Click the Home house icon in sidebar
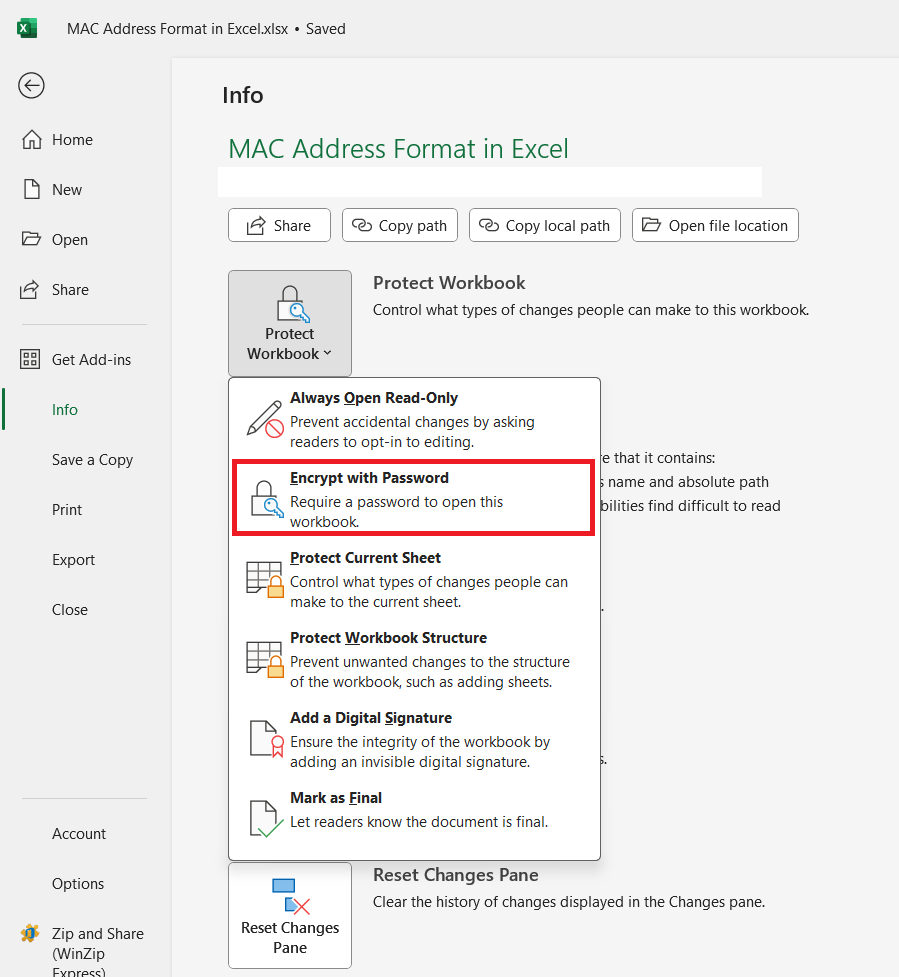Screen dimensions: 899x977 [x=32, y=140]
